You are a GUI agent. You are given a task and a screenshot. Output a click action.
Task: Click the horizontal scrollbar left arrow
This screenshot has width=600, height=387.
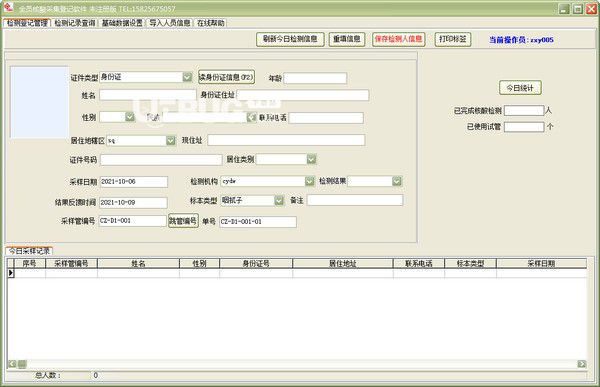pos(12,364)
